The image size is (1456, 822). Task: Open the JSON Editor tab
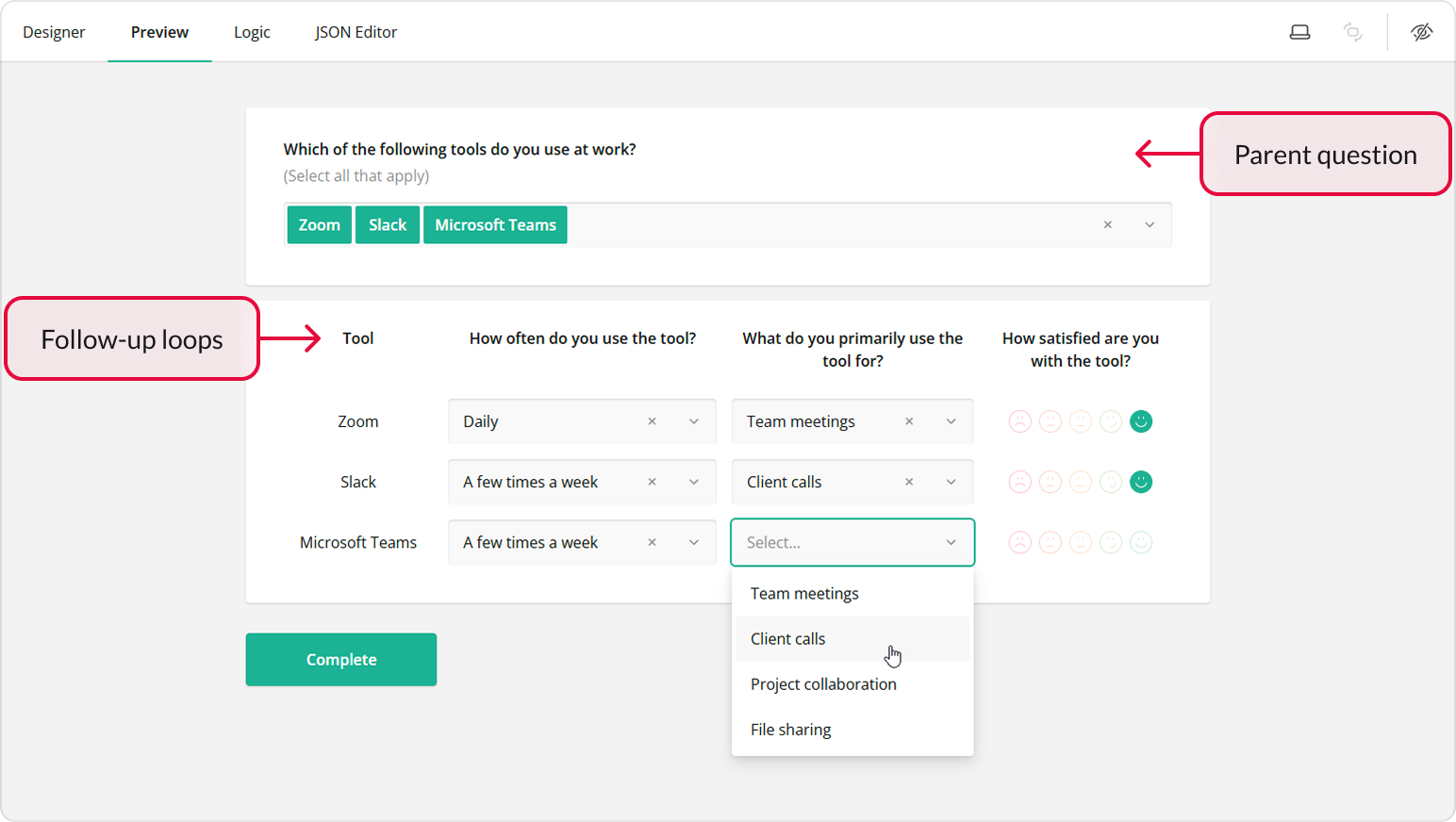[356, 32]
